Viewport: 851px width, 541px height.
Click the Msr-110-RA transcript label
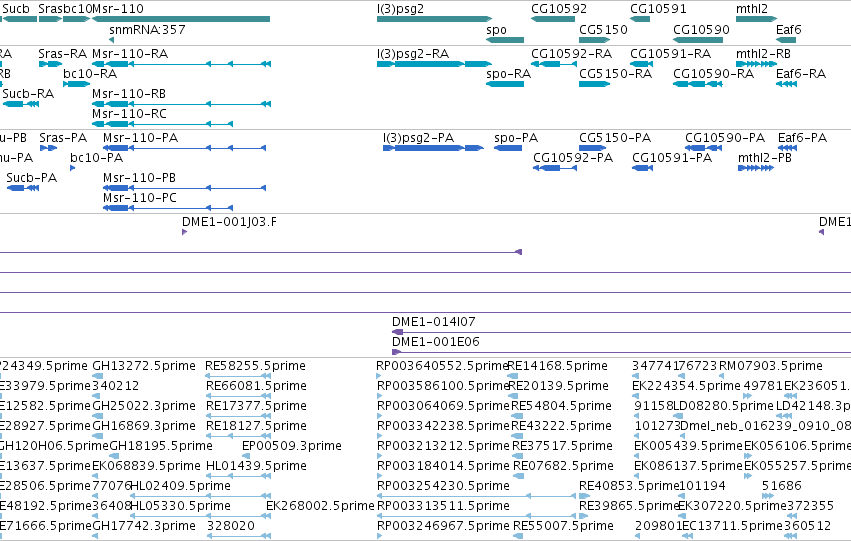point(130,54)
